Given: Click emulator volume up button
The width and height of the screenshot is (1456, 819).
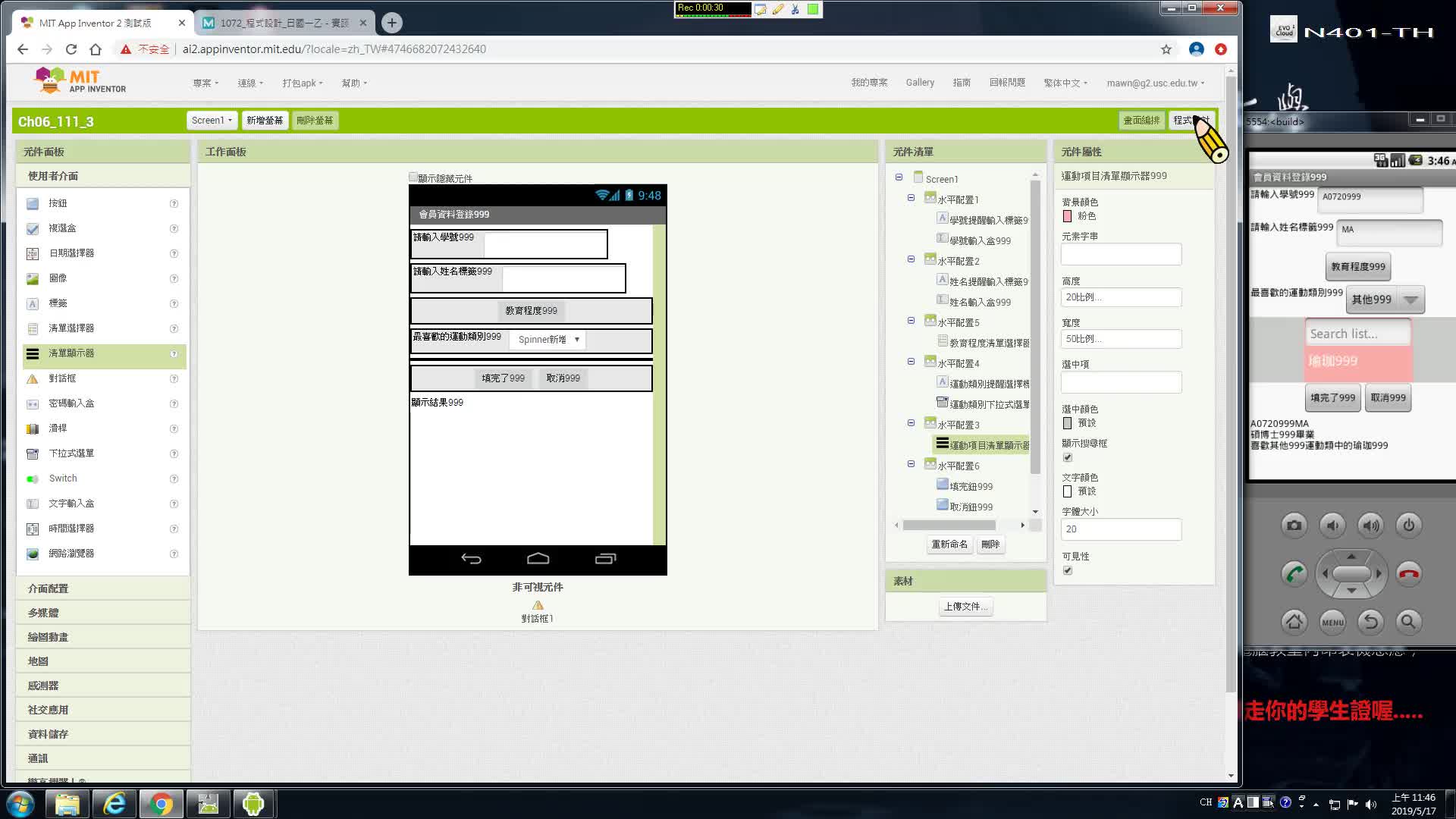Looking at the screenshot, I should pyautogui.click(x=1370, y=525).
